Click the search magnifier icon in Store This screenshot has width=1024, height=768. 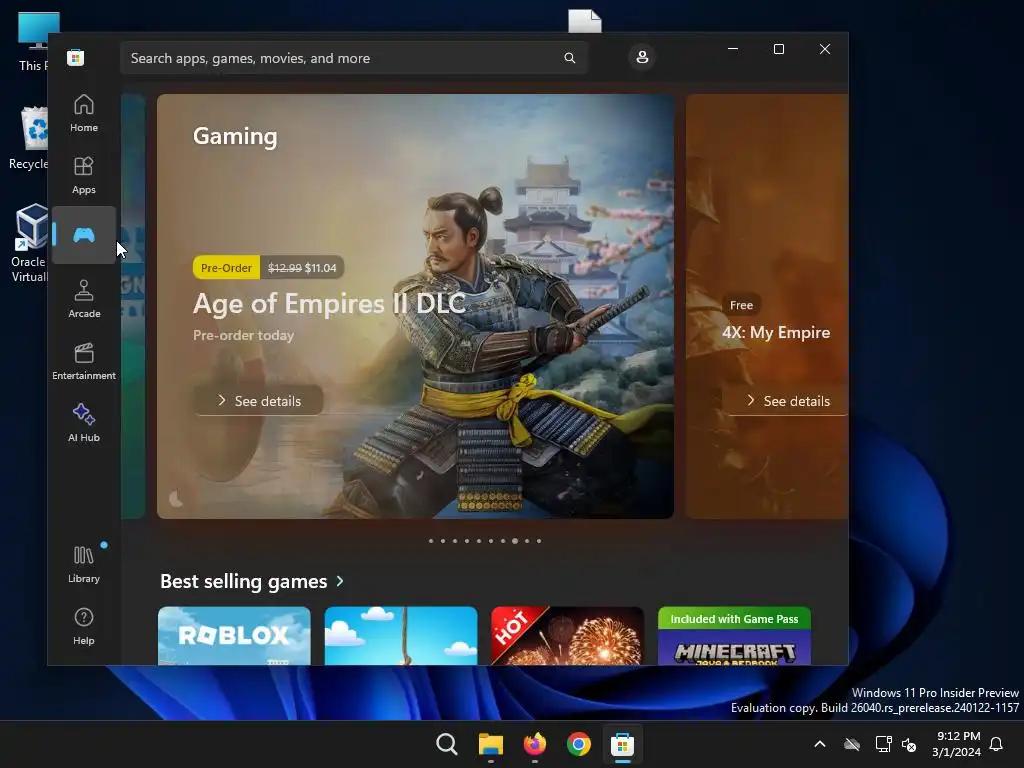(x=569, y=58)
